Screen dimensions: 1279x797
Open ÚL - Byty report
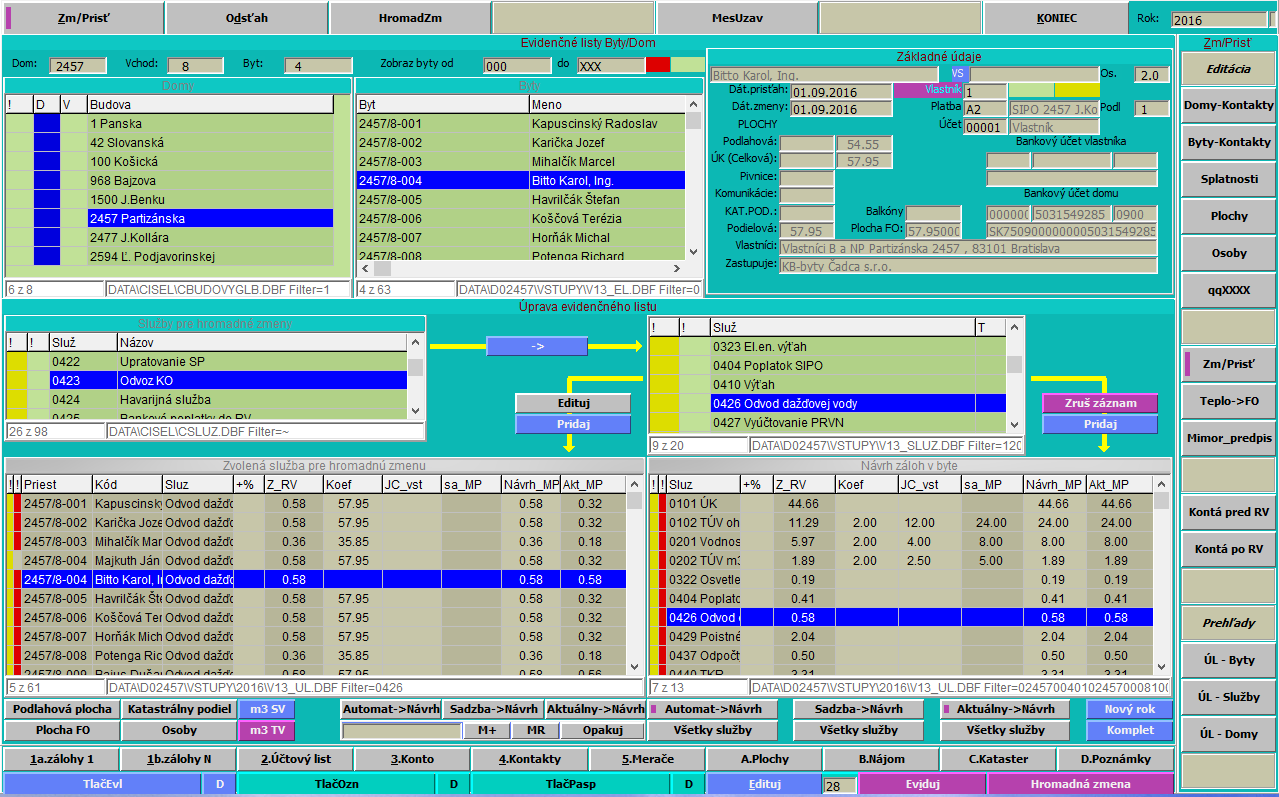click(1228, 660)
